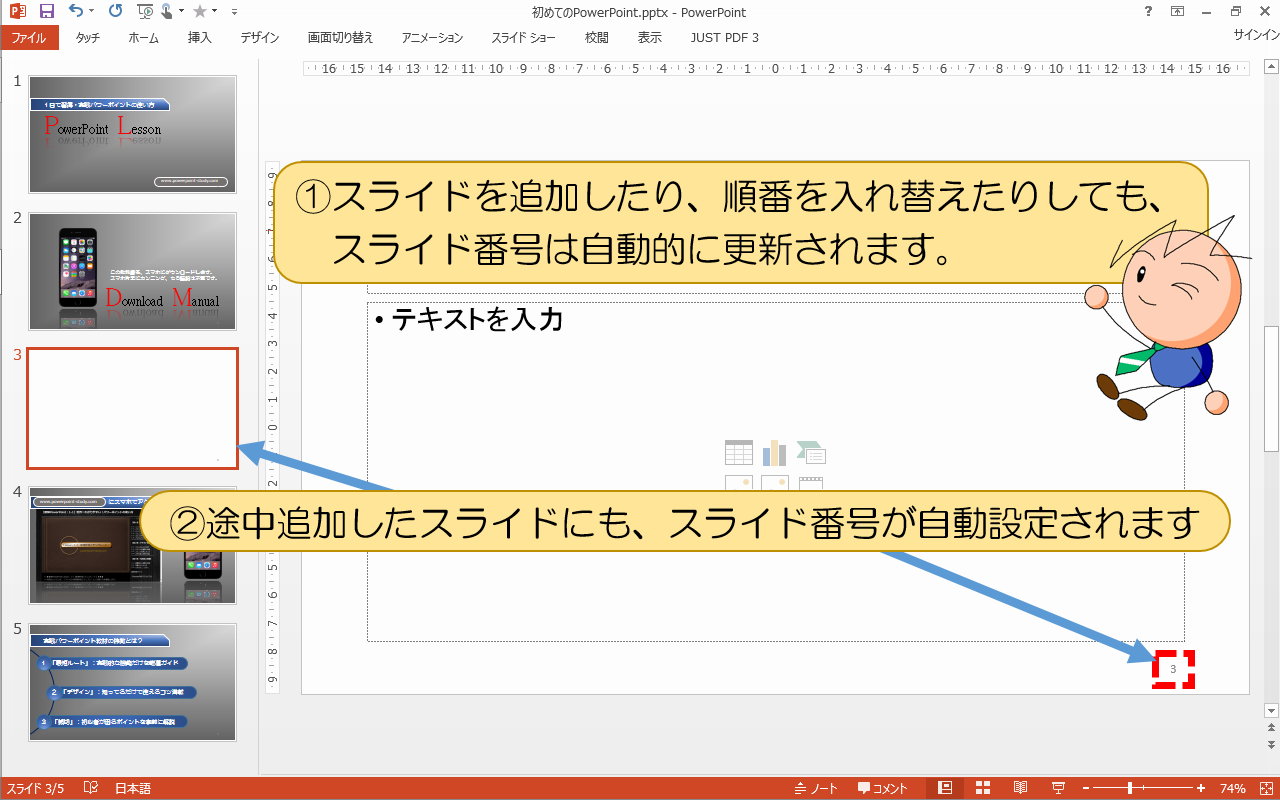Save the presentation with the floppy icon

(x=46, y=12)
